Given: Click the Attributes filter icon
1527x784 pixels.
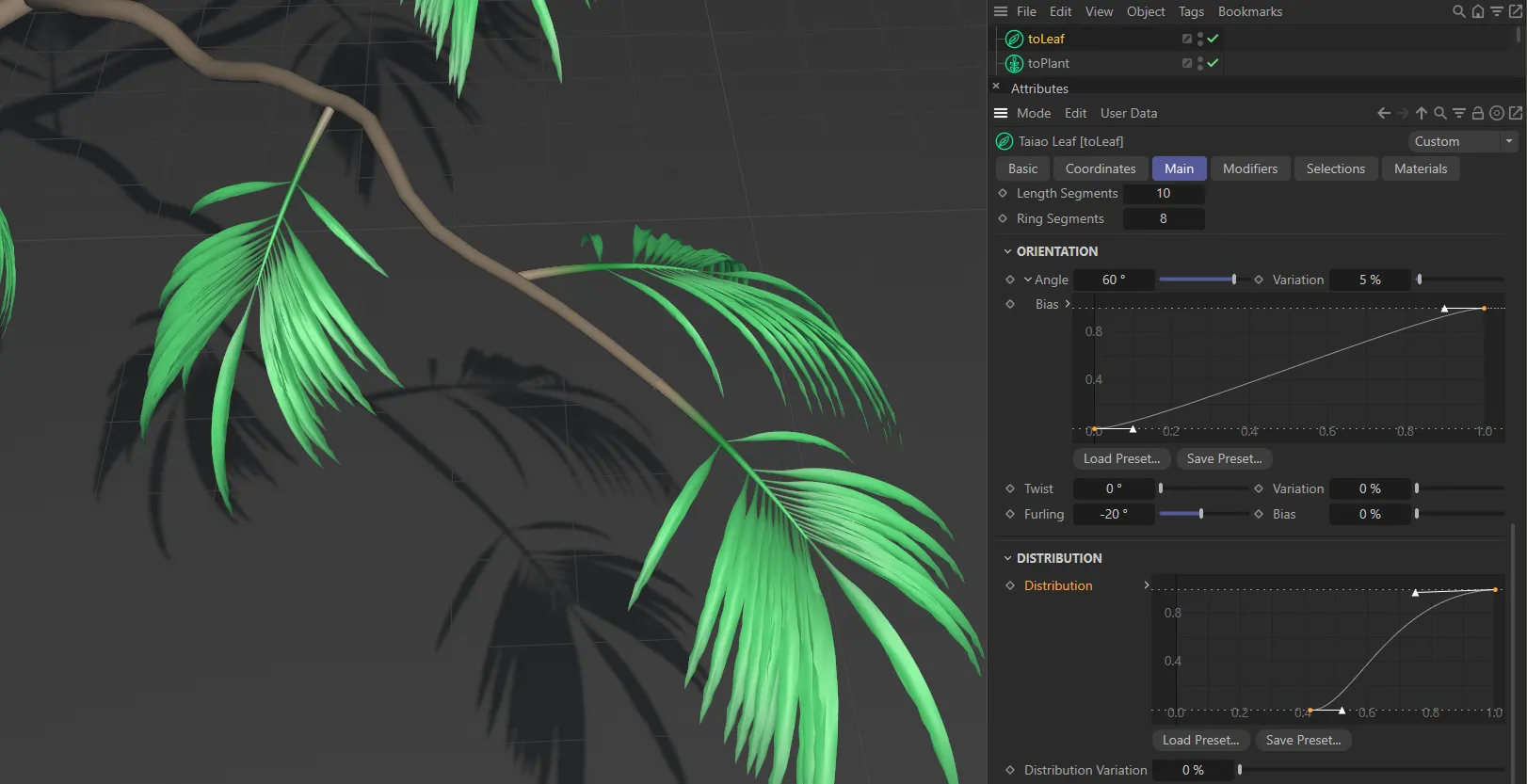Looking at the screenshot, I should point(1459,113).
